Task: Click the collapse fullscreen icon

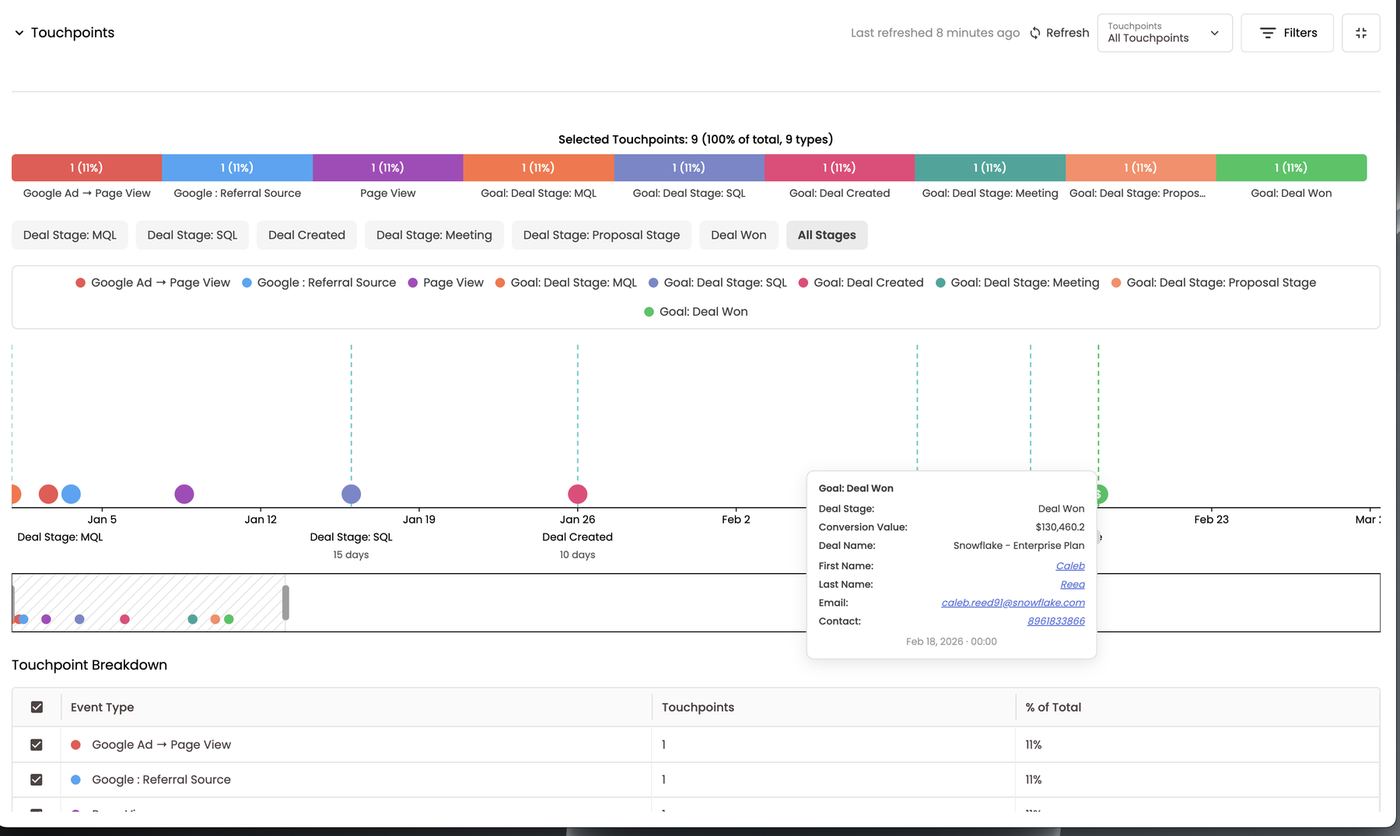Action: 1361,33
